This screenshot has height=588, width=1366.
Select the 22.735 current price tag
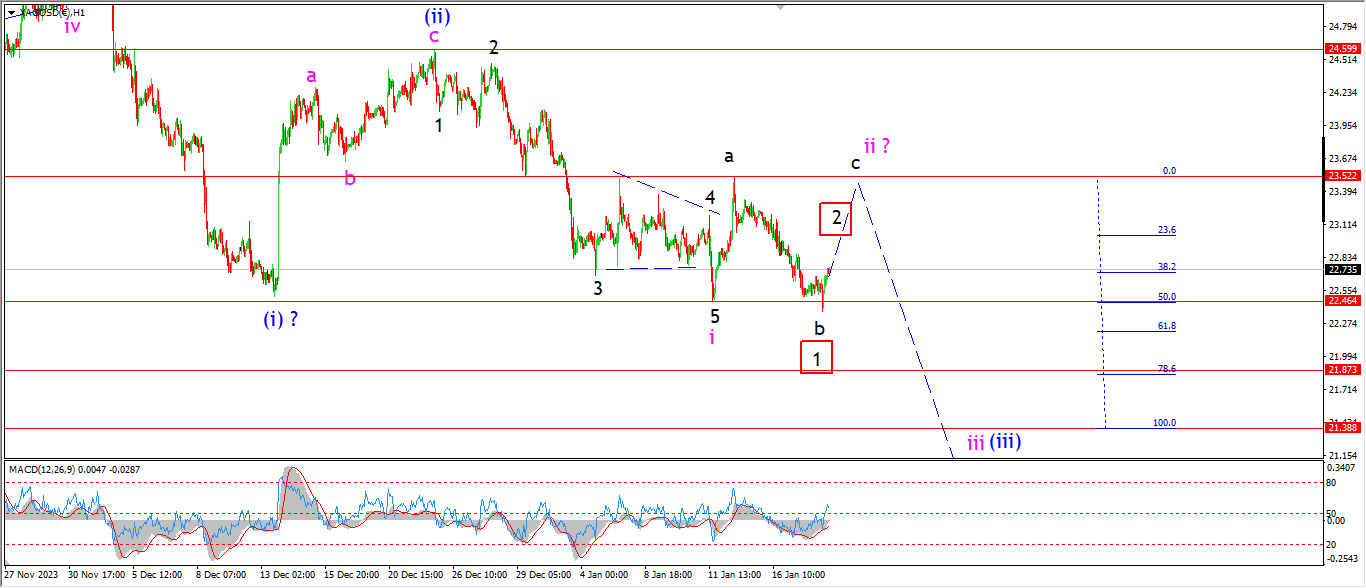(x=1341, y=269)
